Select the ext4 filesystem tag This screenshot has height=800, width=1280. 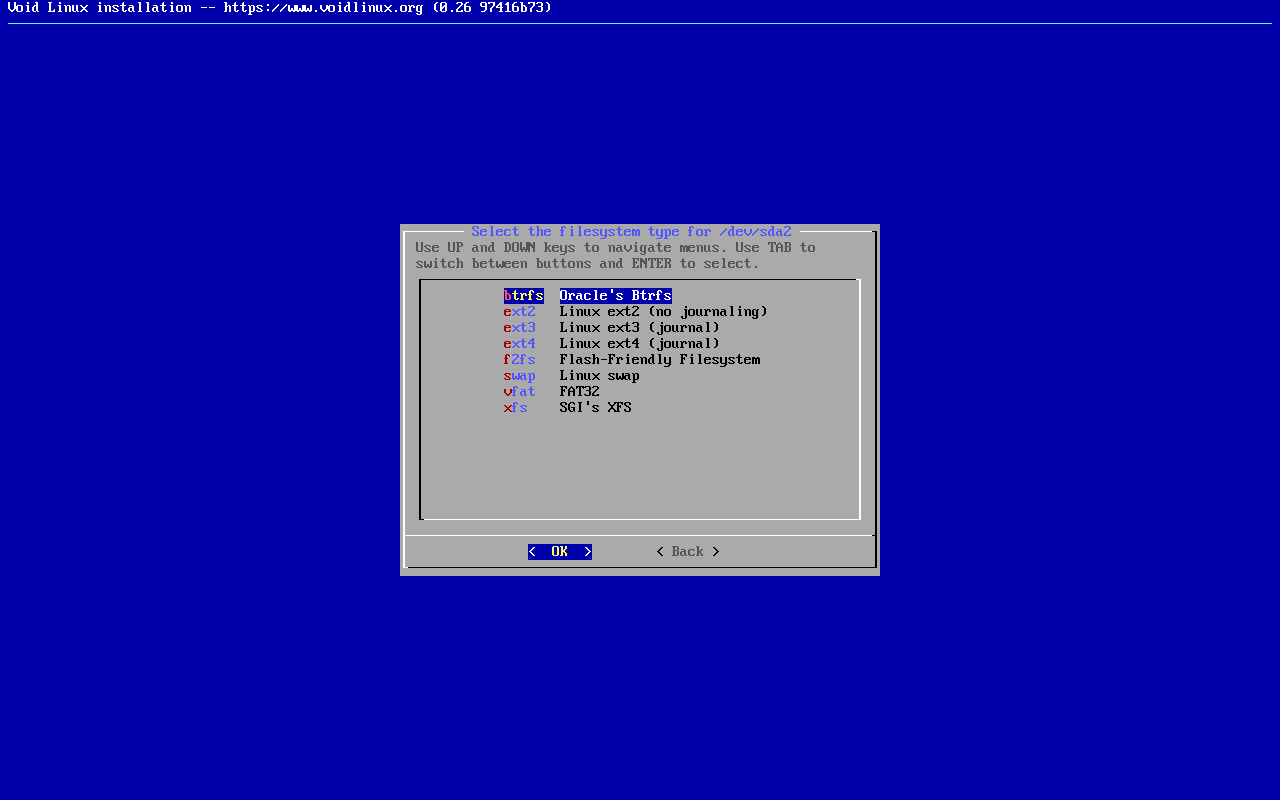pyautogui.click(x=519, y=344)
